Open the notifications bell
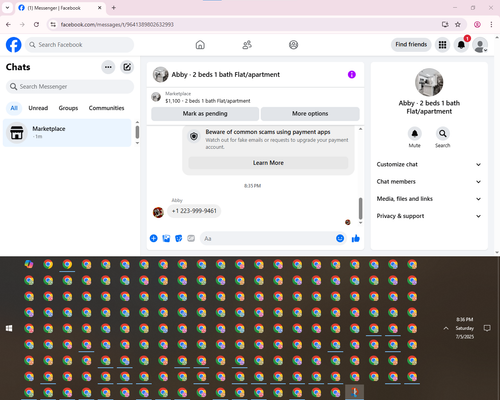The width and height of the screenshot is (500, 400). (x=461, y=45)
